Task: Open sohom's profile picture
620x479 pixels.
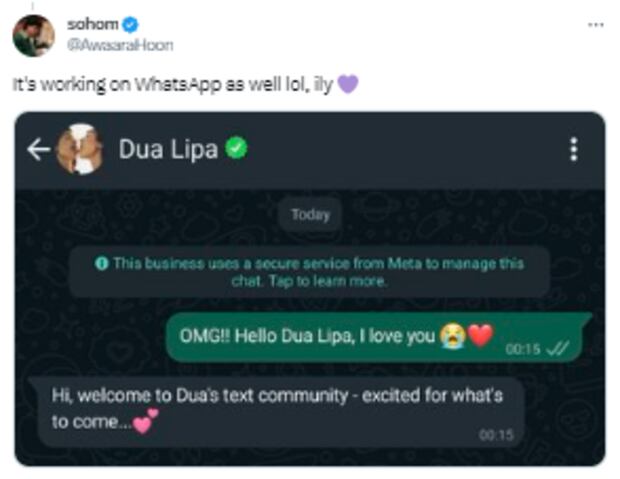Action: pos(33,36)
